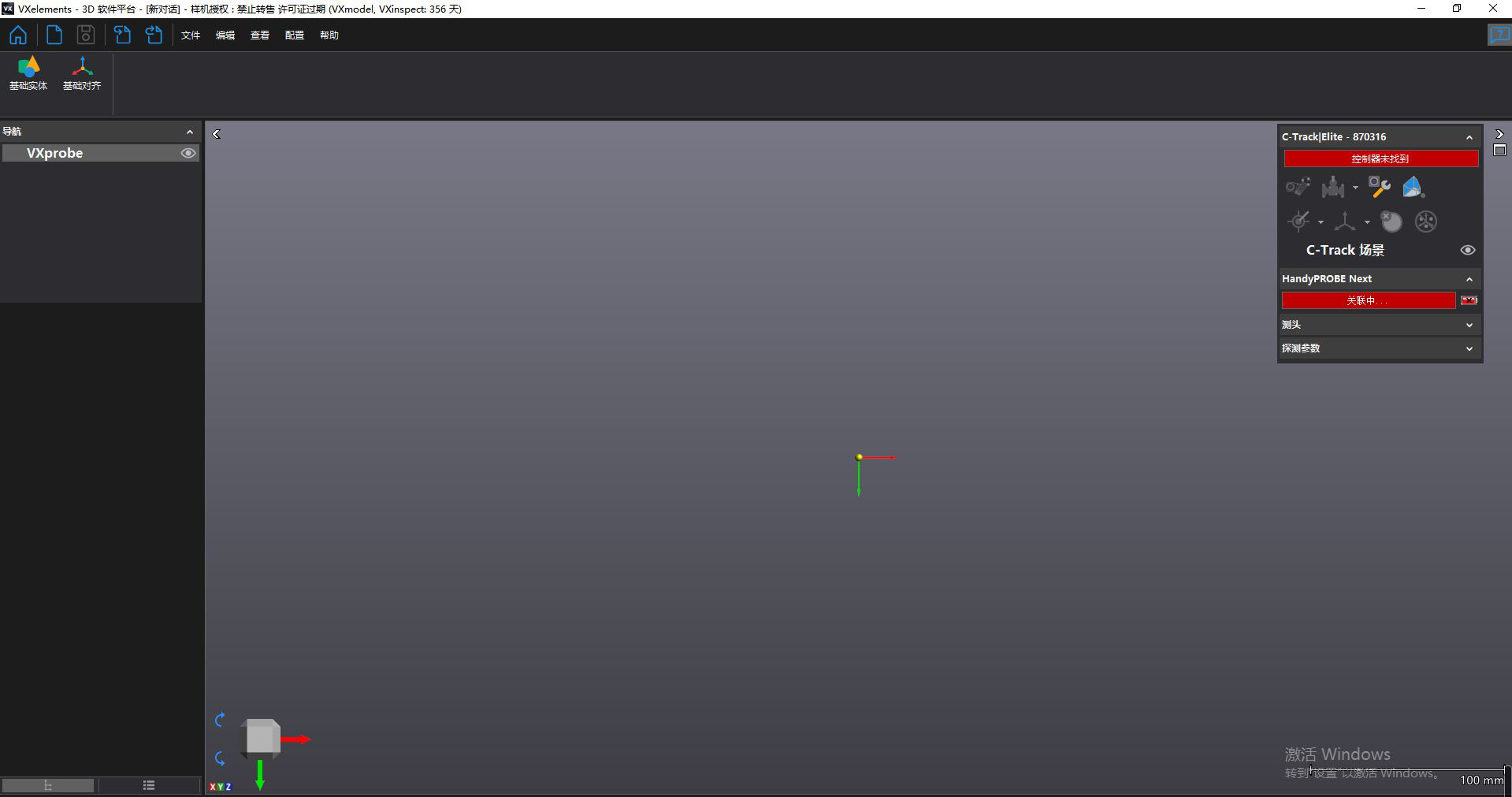Click the C-Track 场景 label
1512x797 pixels.
1345,250
